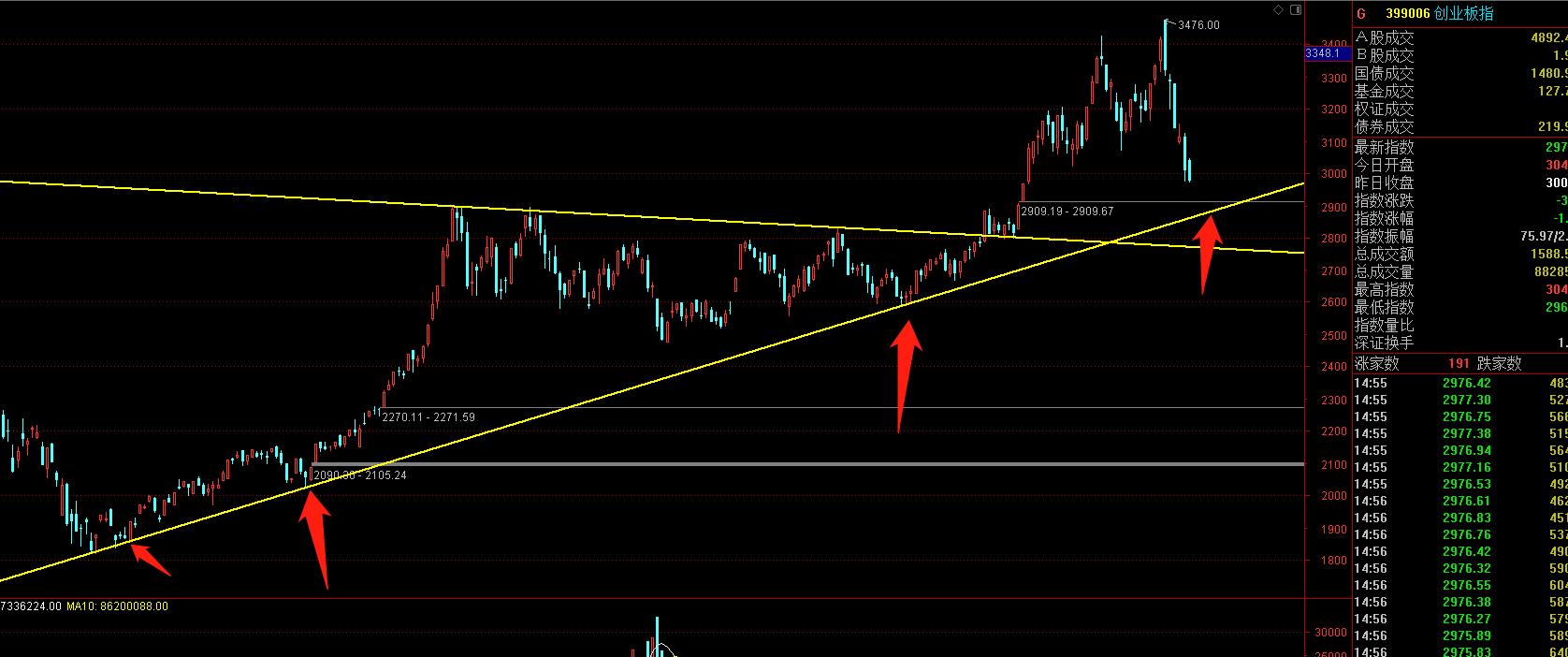Click the index name 创业板指

[x=1463, y=14]
